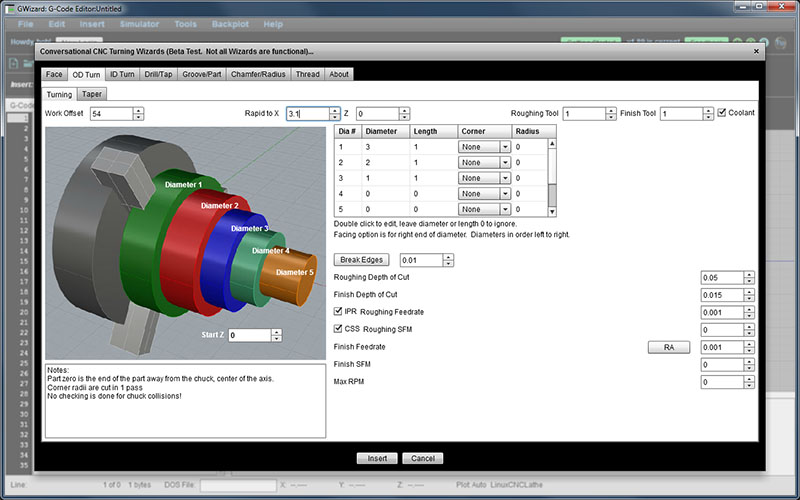Click the Diameter column header
The height and width of the screenshot is (500, 800).
386,132
